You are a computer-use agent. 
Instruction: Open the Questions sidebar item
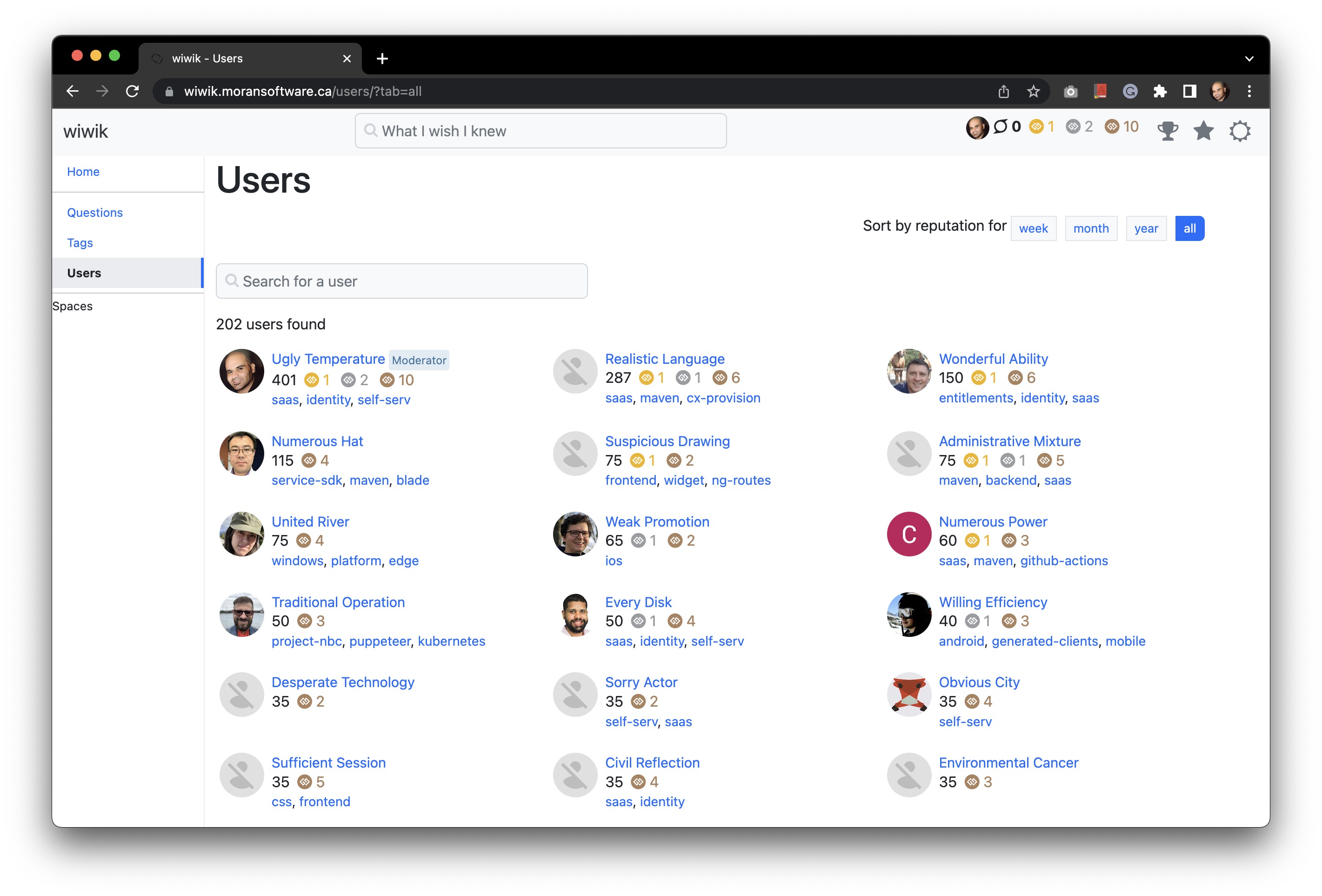[x=95, y=213]
